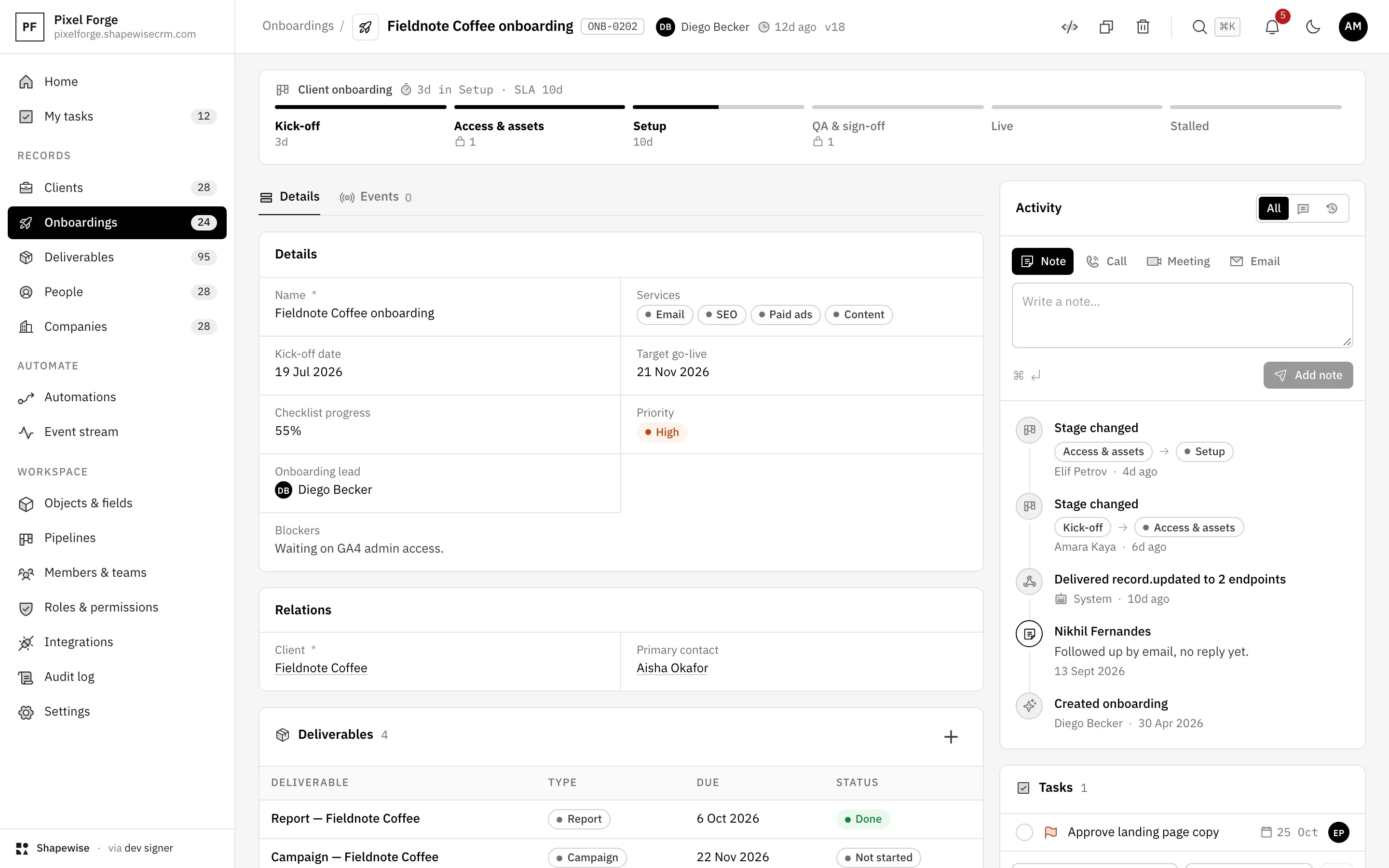Duplicate record with the copy icon

coord(1106,27)
